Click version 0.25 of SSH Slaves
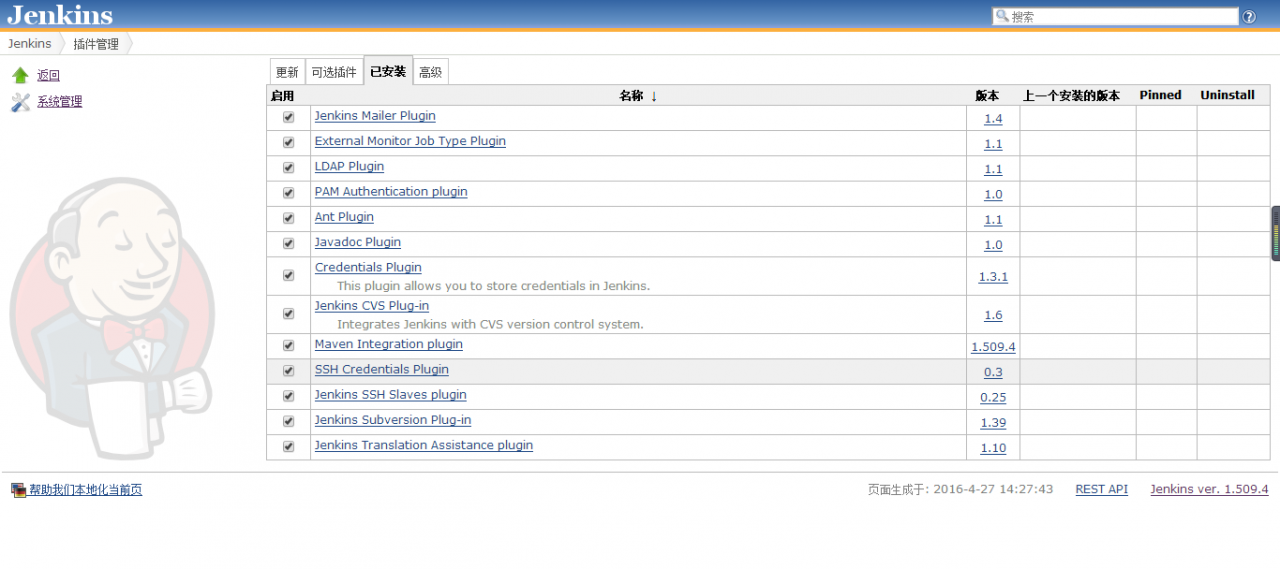 [x=993, y=397]
